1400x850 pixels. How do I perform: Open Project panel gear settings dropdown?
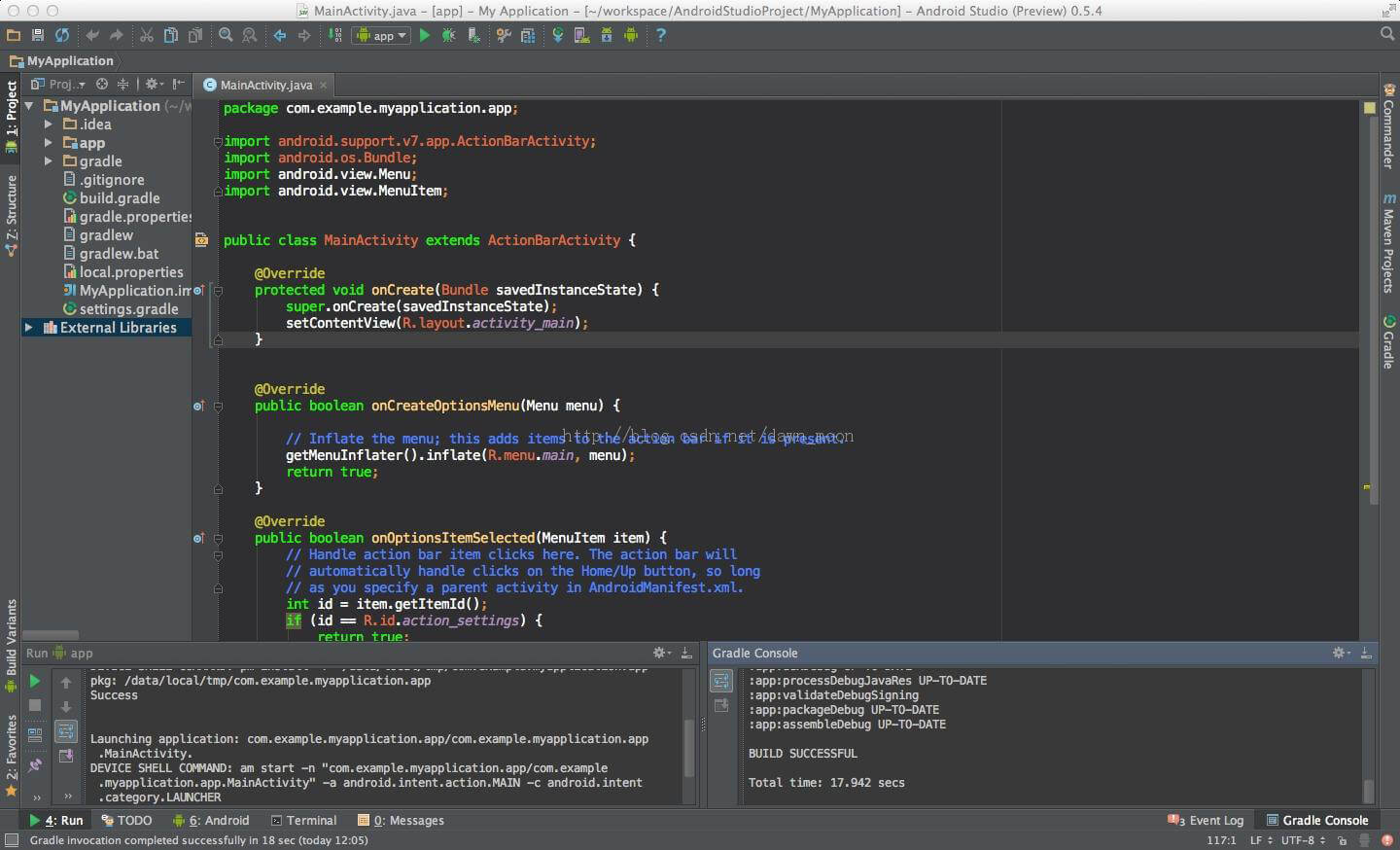[x=156, y=84]
